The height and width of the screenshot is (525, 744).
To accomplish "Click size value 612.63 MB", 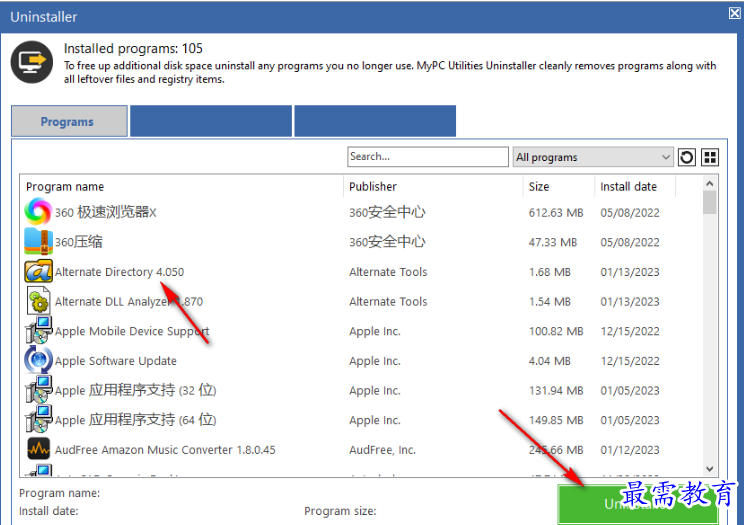I will click(556, 213).
